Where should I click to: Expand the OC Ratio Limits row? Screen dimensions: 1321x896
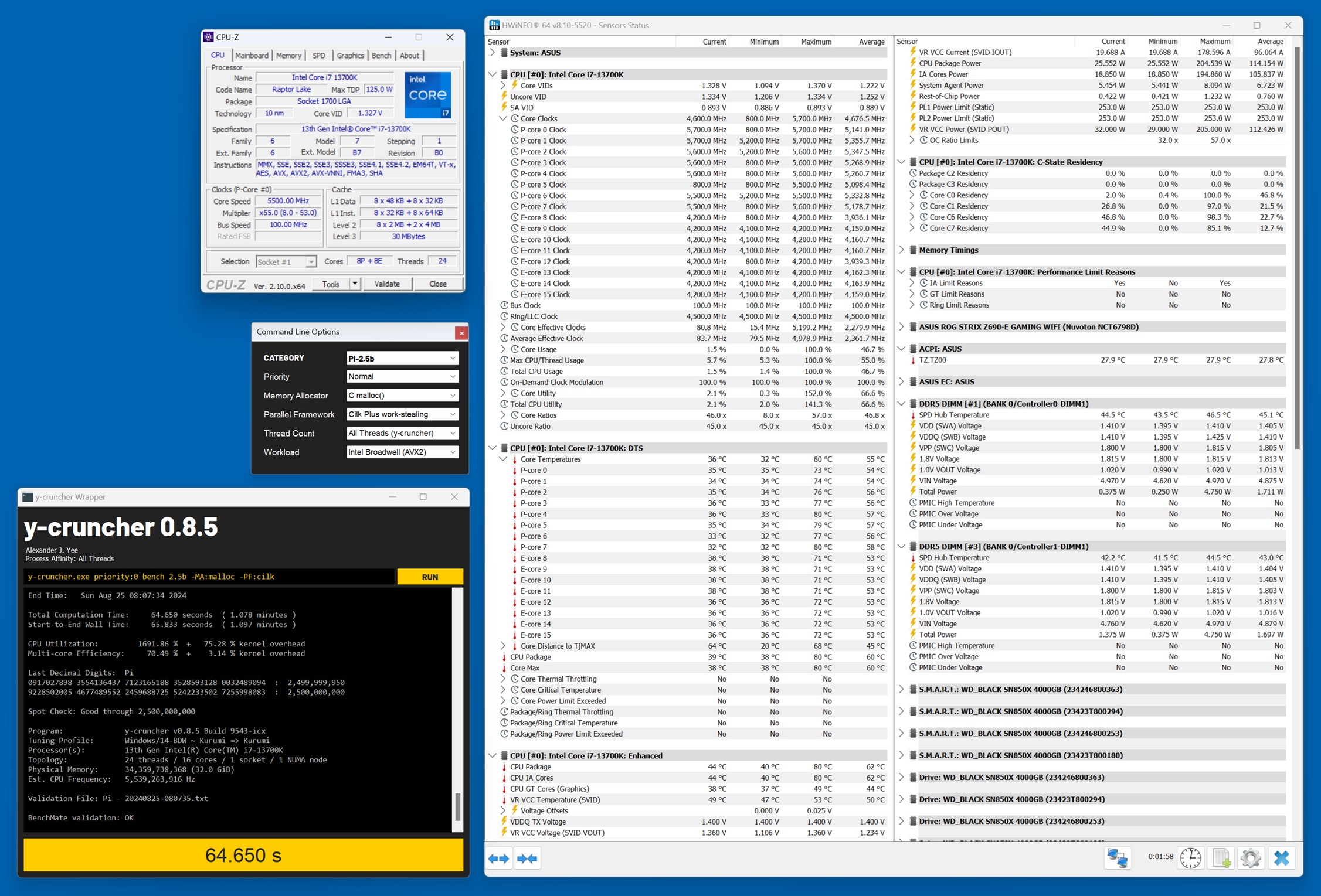tap(912, 141)
